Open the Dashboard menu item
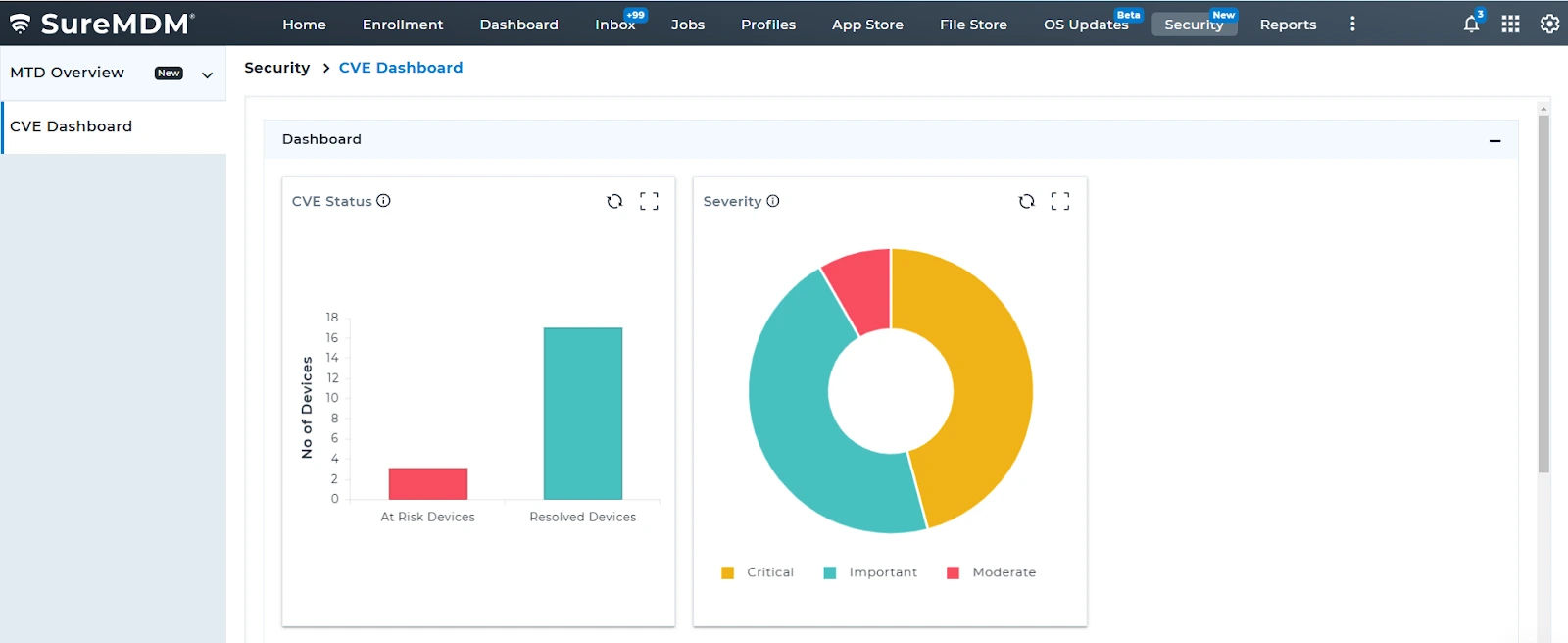The image size is (1568, 643). 518,25
